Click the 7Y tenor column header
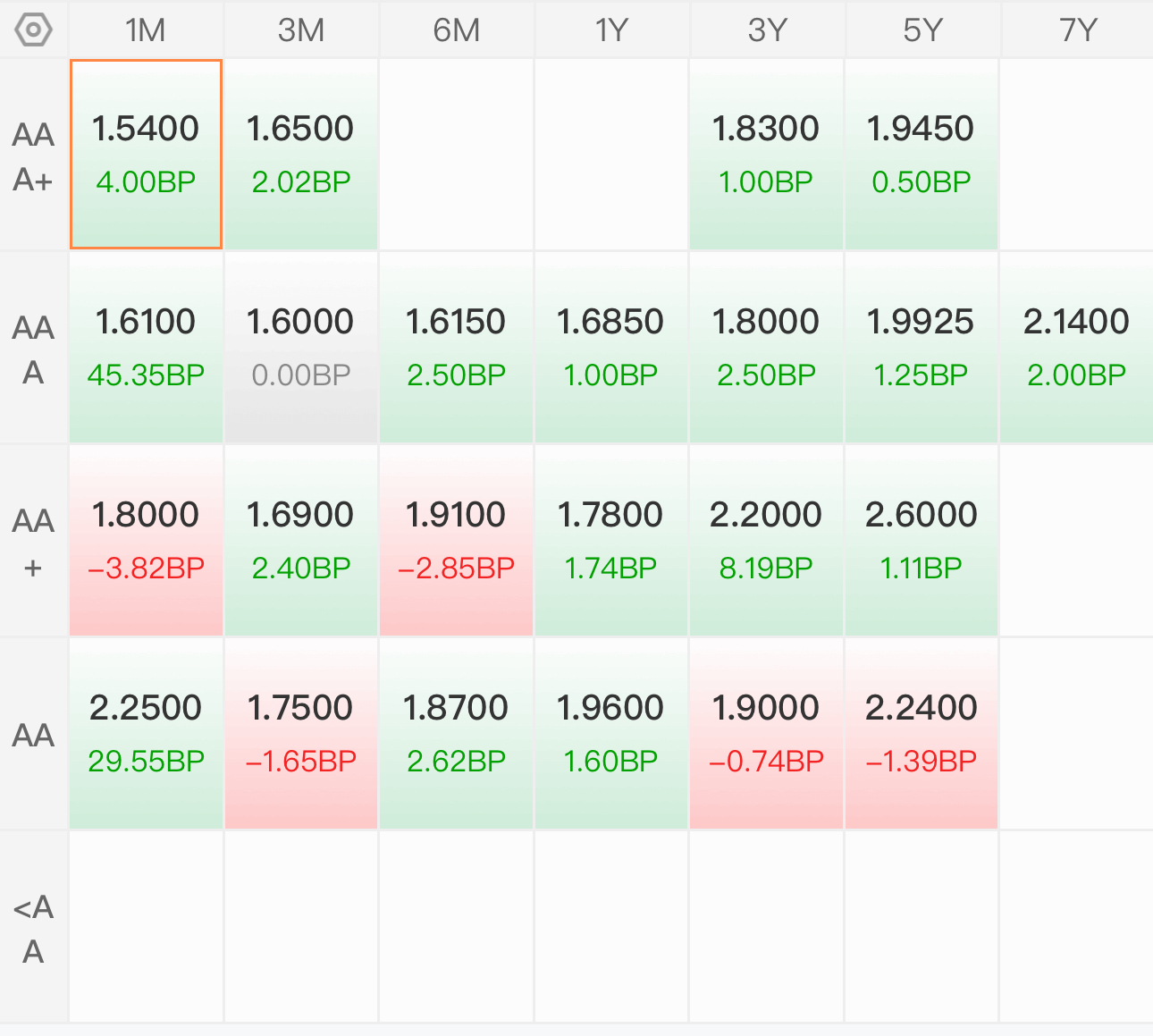The height and width of the screenshot is (1036, 1153). coord(1077,30)
